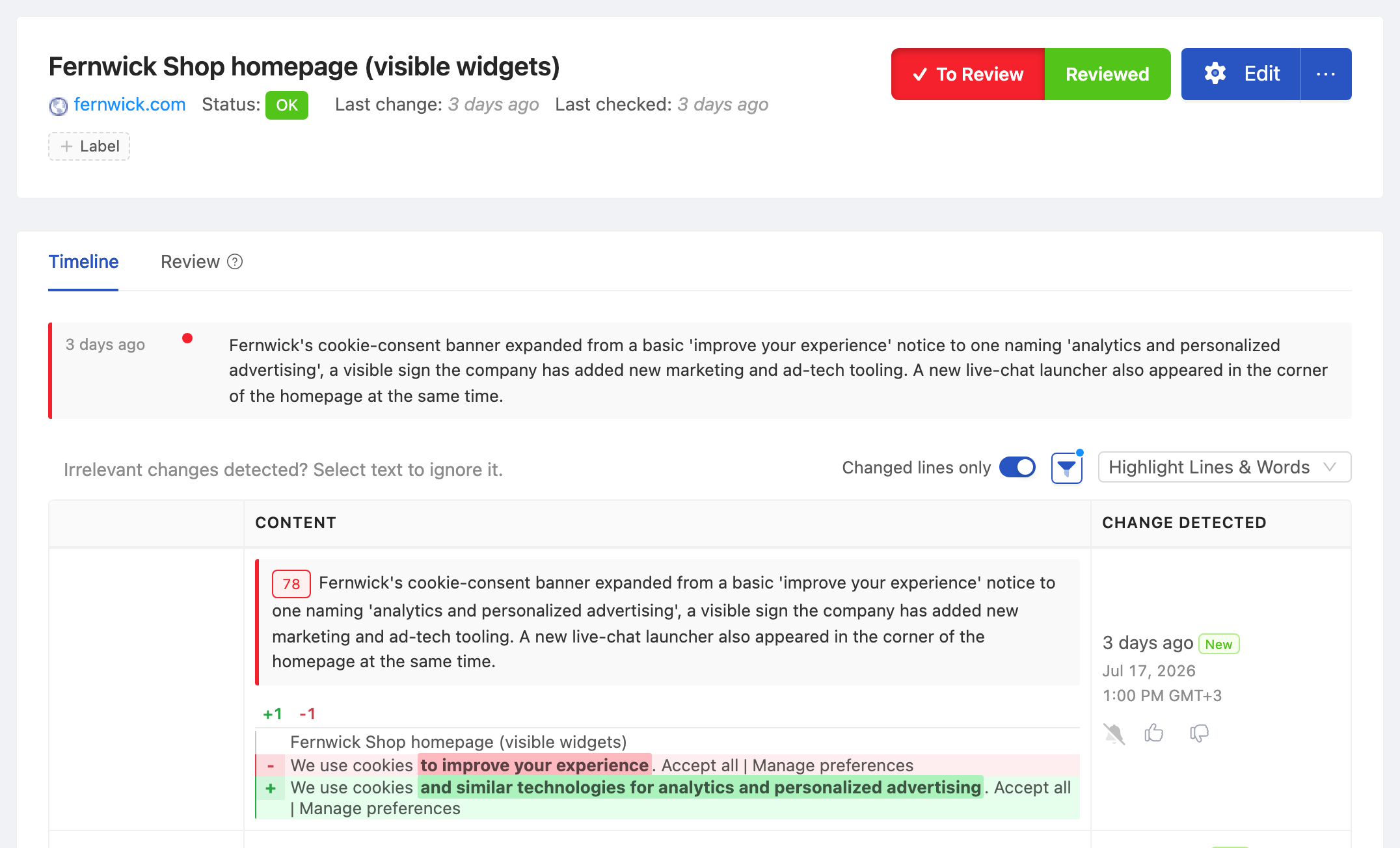Click 'Irrelevant changes detected? Select text to ignore it.'
Image resolution: width=1400 pixels, height=848 pixels.
tap(283, 470)
